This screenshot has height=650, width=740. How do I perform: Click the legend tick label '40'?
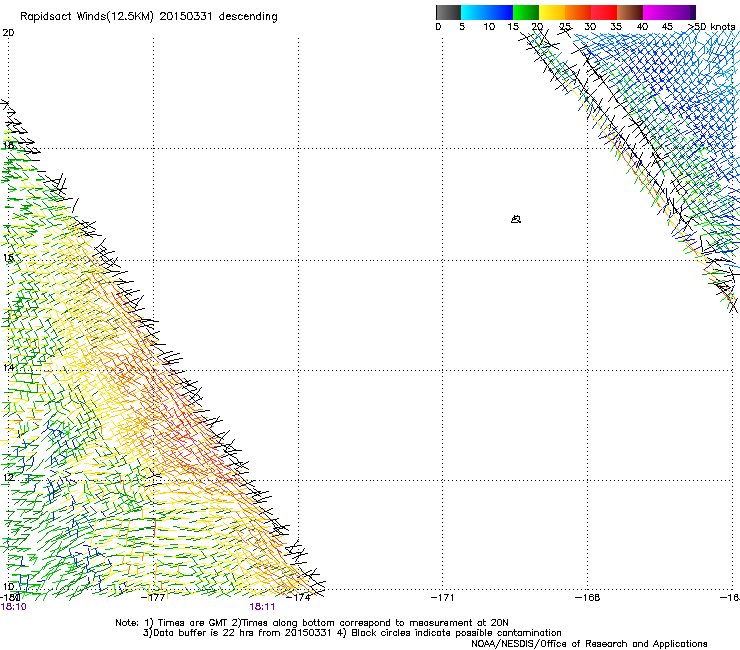point(642,26)
